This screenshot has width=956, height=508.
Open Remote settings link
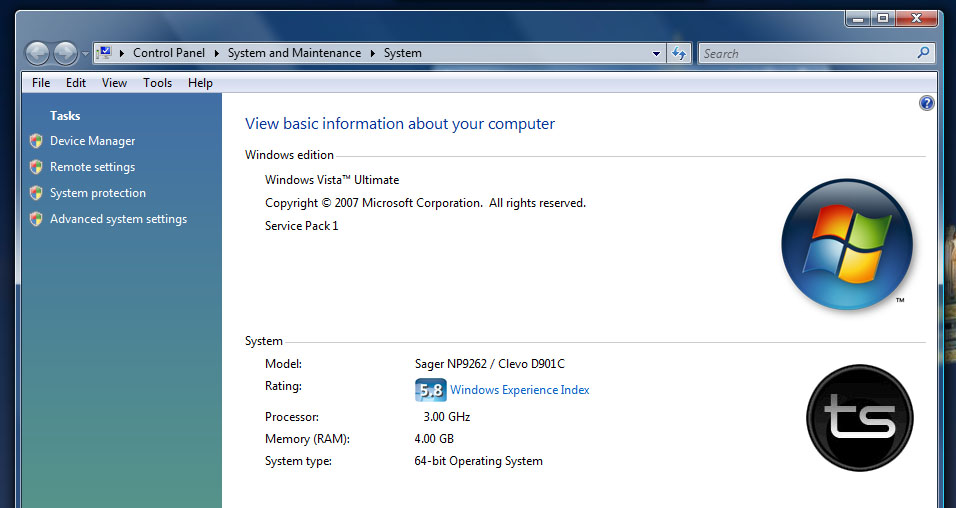(x=92, y=167)
